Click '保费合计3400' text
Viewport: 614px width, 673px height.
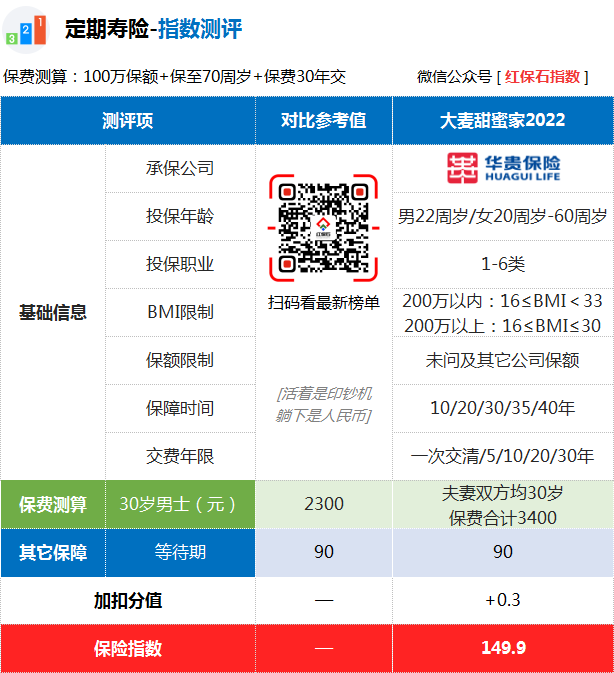[x=502, y=518]
